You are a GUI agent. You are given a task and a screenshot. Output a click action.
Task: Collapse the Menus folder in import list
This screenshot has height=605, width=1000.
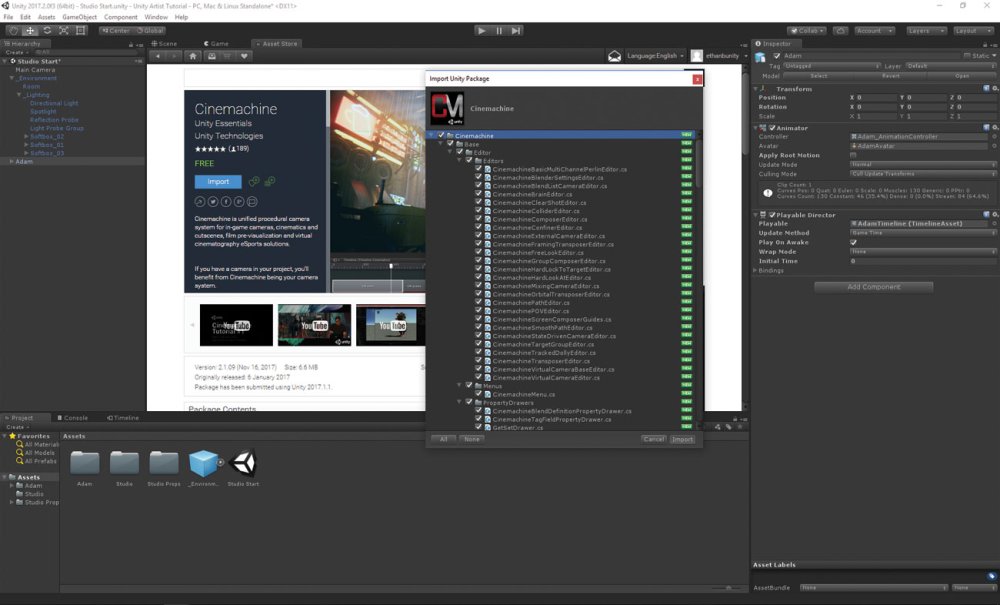pyautogui.click(x=459, y=386)
